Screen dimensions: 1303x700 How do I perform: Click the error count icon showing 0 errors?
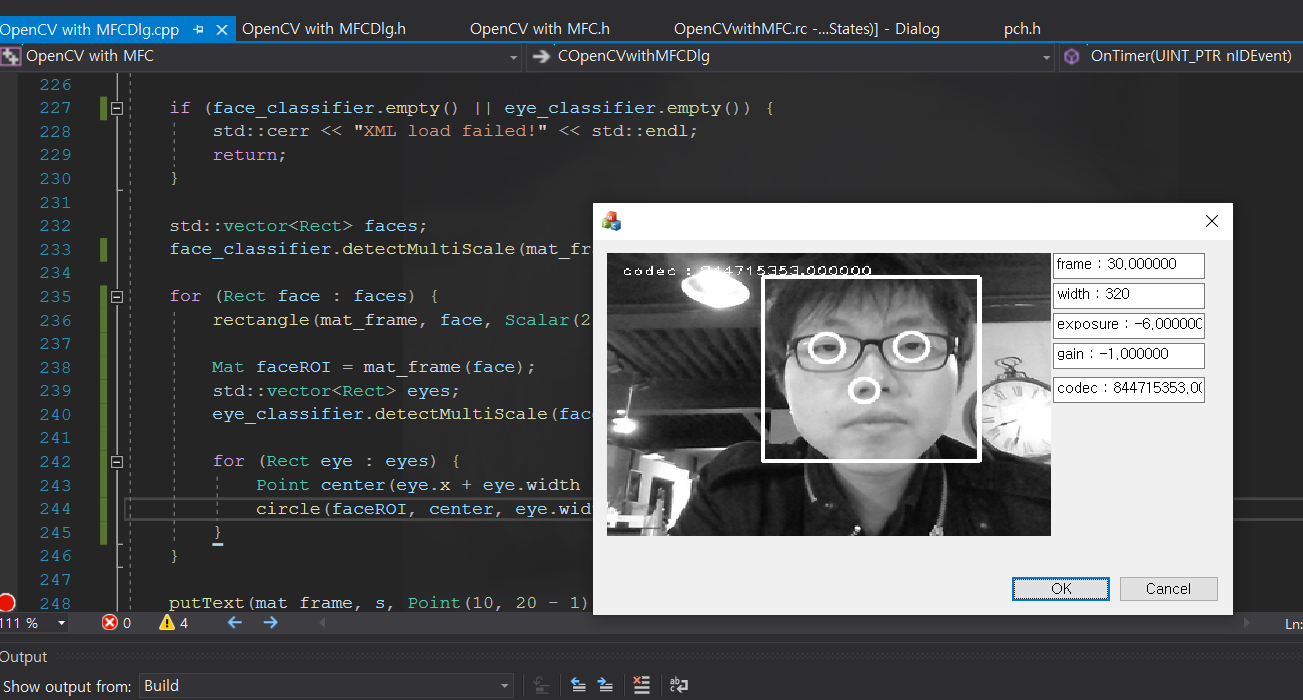coord(110,622)
